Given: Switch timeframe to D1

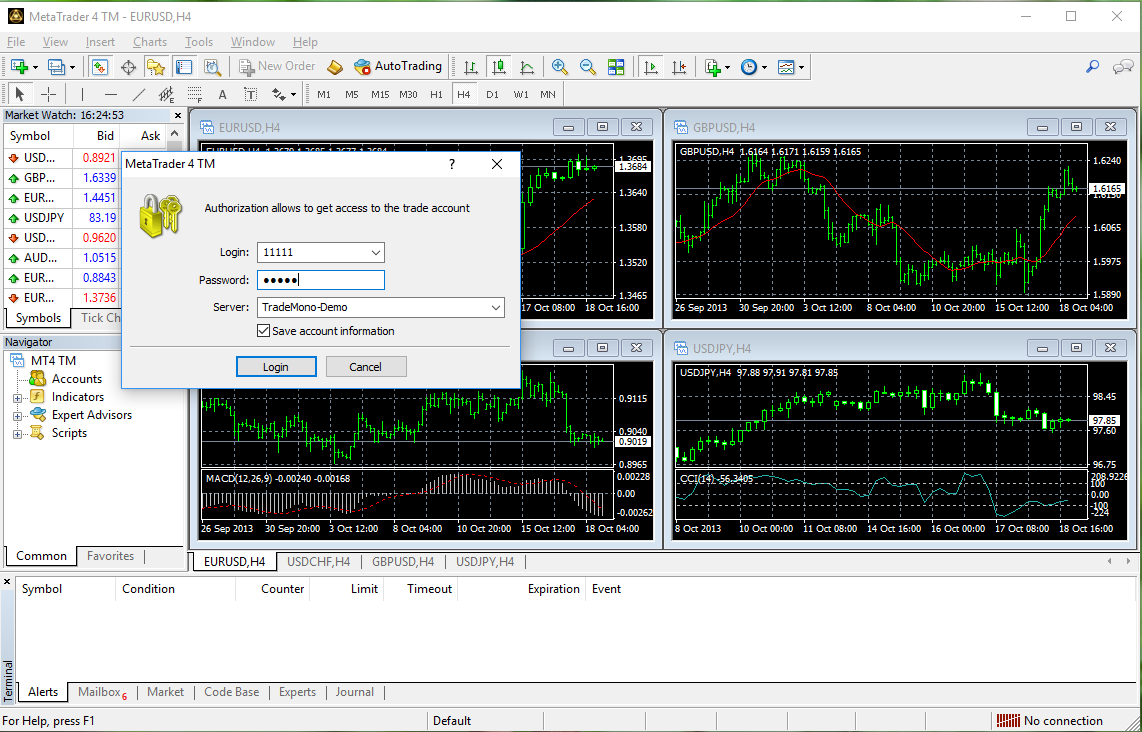Looking at the screenshot, I should click(492, 94).
